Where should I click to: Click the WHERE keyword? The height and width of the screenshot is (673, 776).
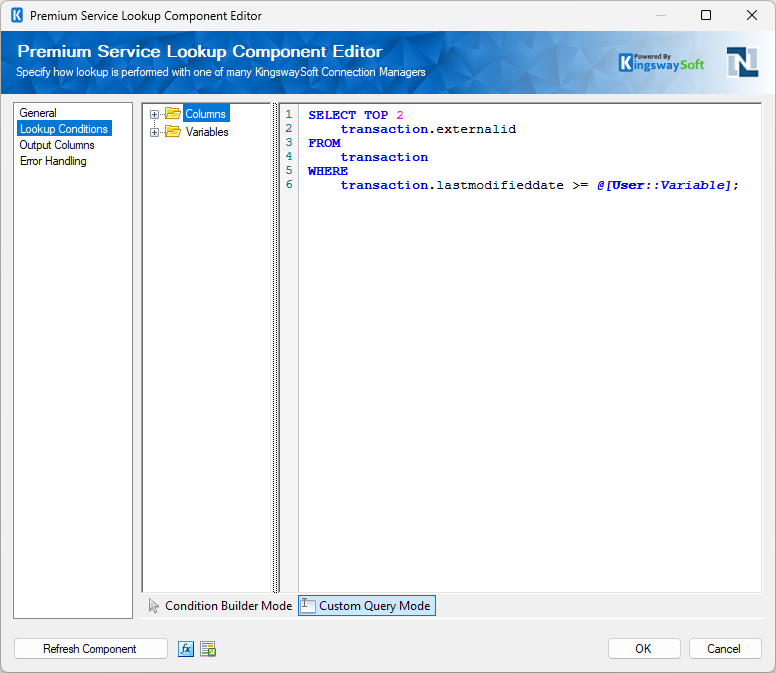pyautogui.click(x=328, y=171)
